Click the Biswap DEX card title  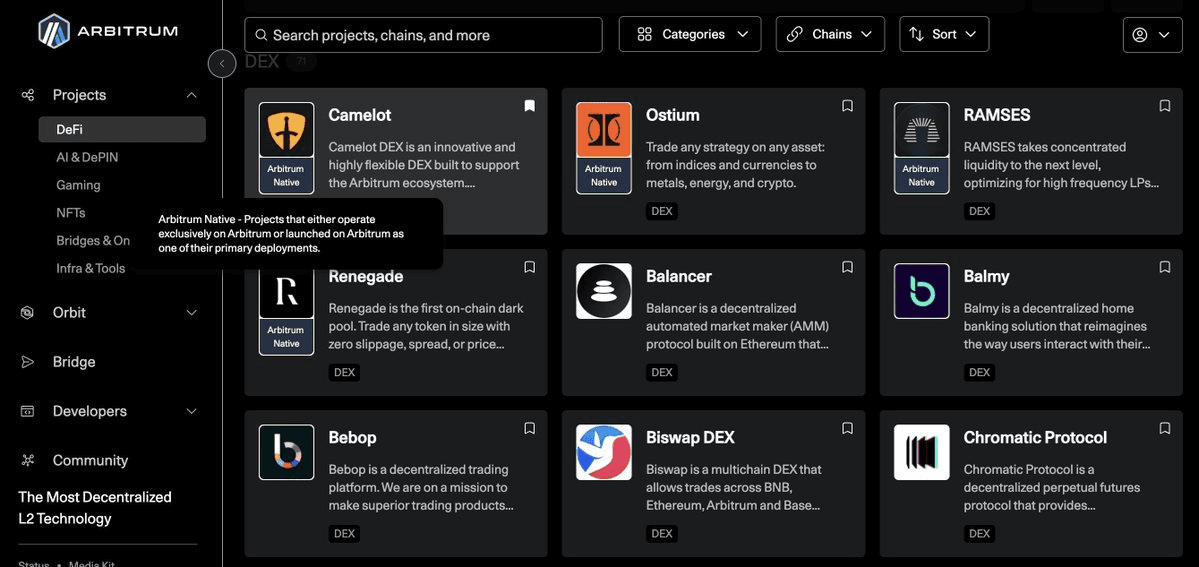pyautogui.click(x=690, y=438)
